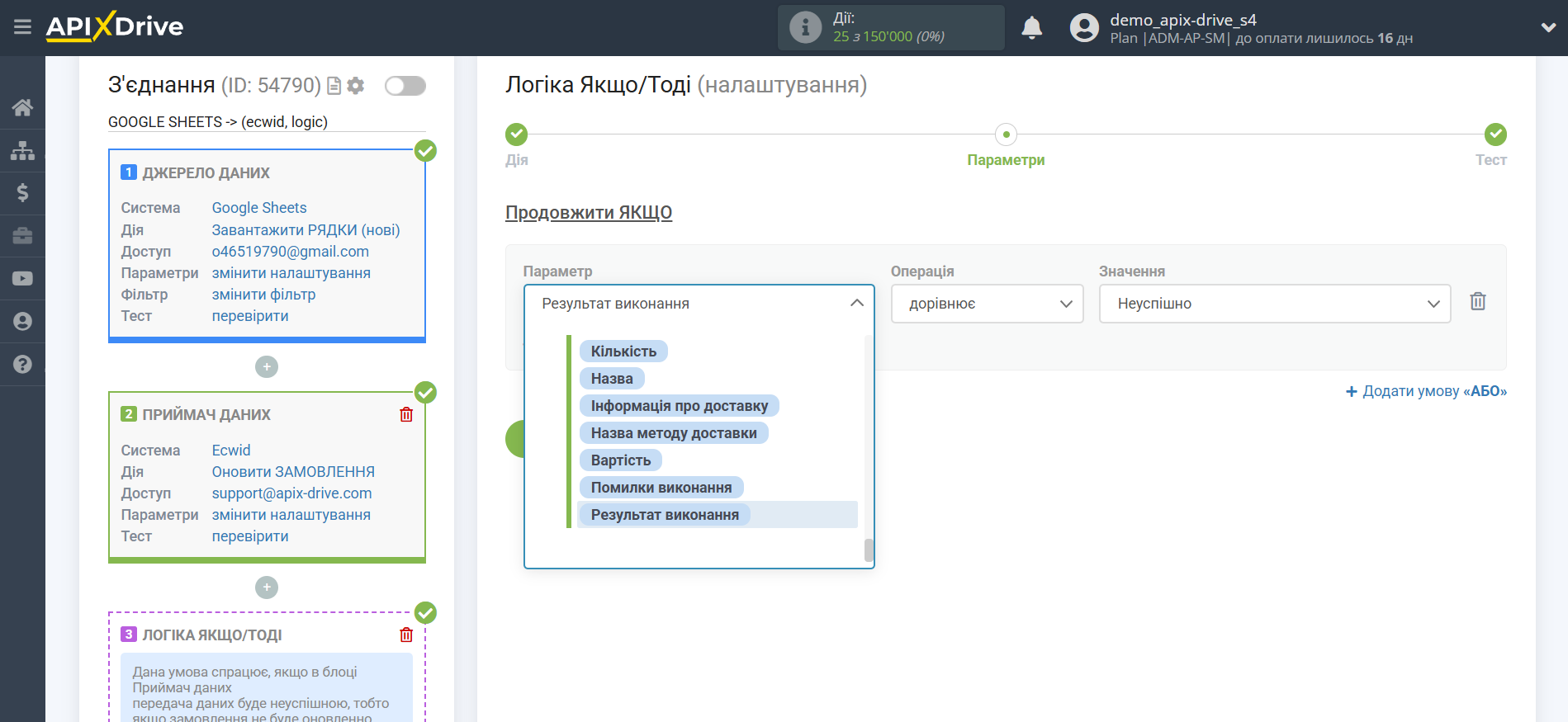Click dropdown list scrollbar thumb
1568x722 pixels.
(x=869, y=550)
